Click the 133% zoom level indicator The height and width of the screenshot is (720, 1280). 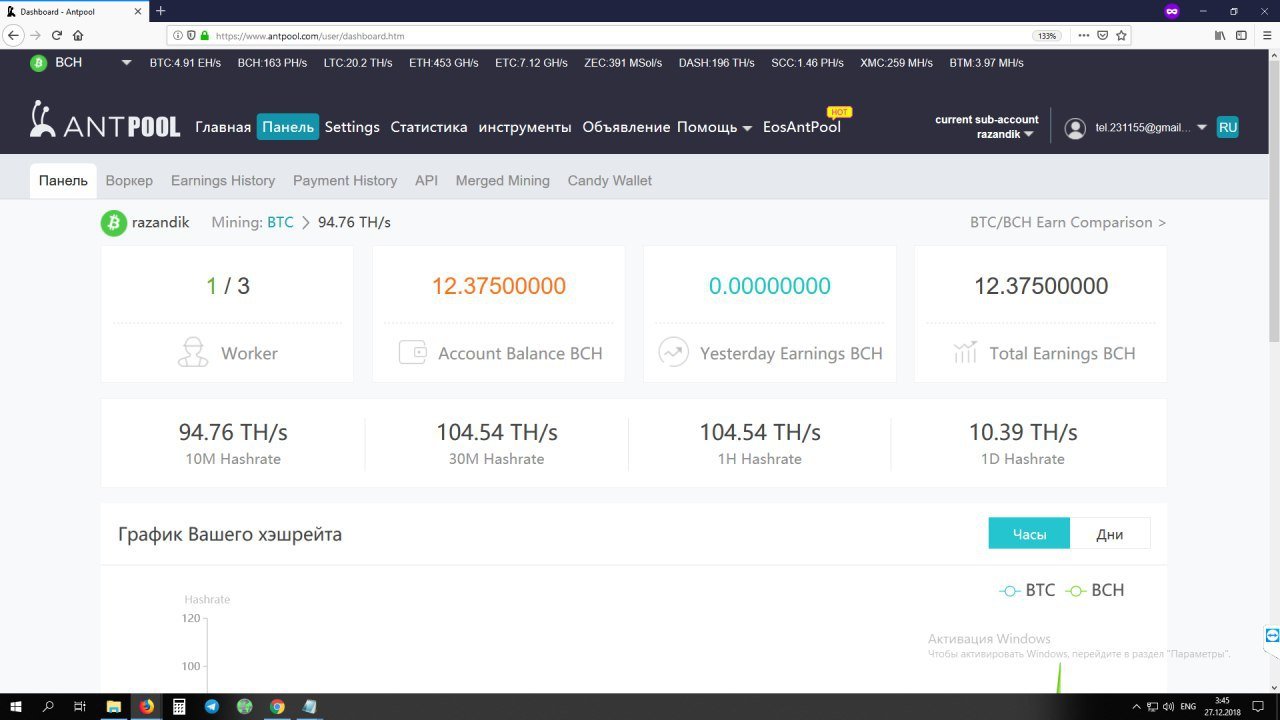pyautogui.click(x=1047, y=35)
